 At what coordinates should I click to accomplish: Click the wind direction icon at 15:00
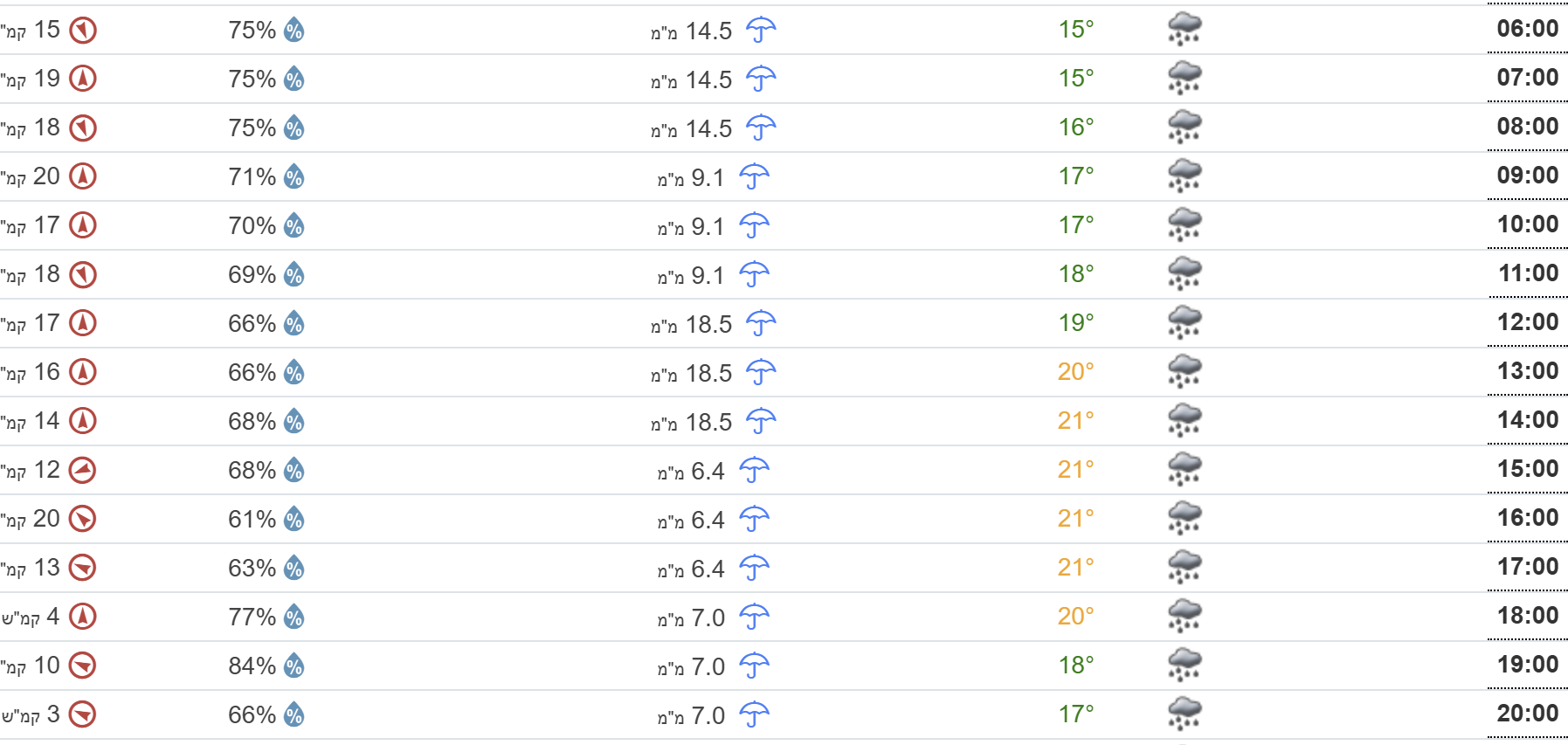coord(82,470)
